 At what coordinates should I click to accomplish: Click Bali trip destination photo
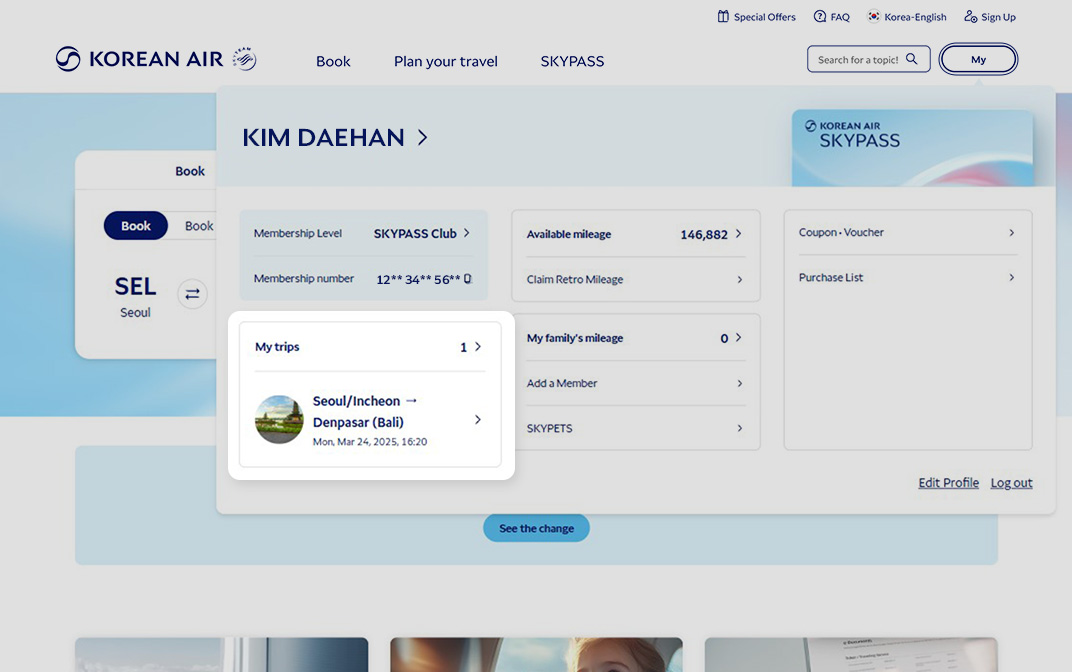pos(279,419)
